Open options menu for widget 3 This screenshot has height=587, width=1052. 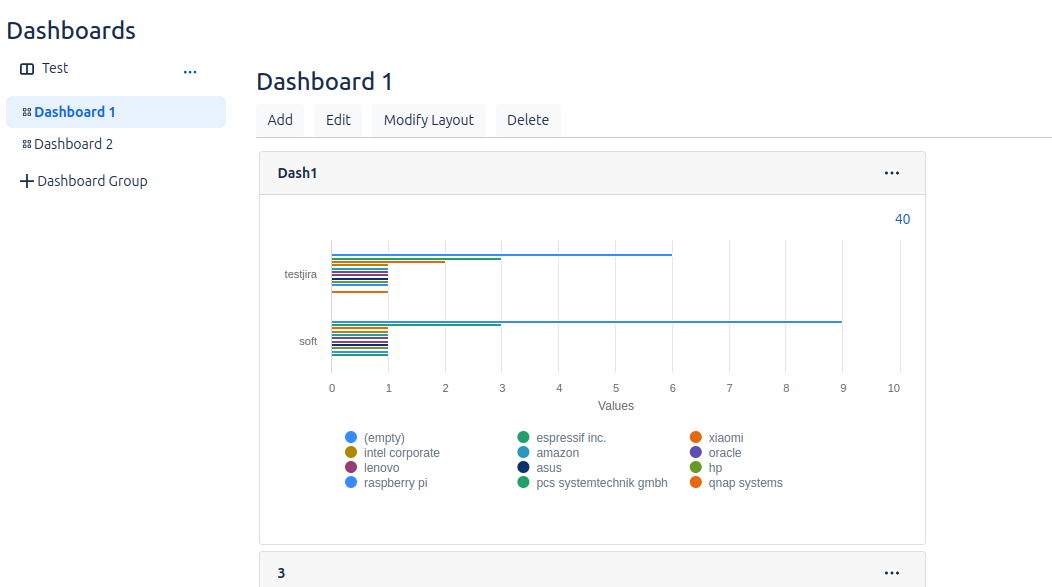pyautogui.click(x=892, y=573)
